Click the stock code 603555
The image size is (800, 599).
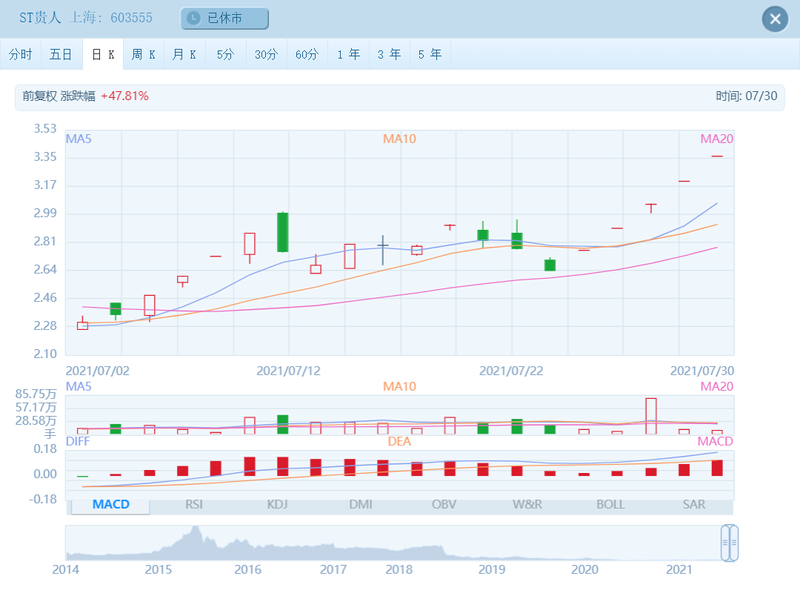click(x=131, y=18)
